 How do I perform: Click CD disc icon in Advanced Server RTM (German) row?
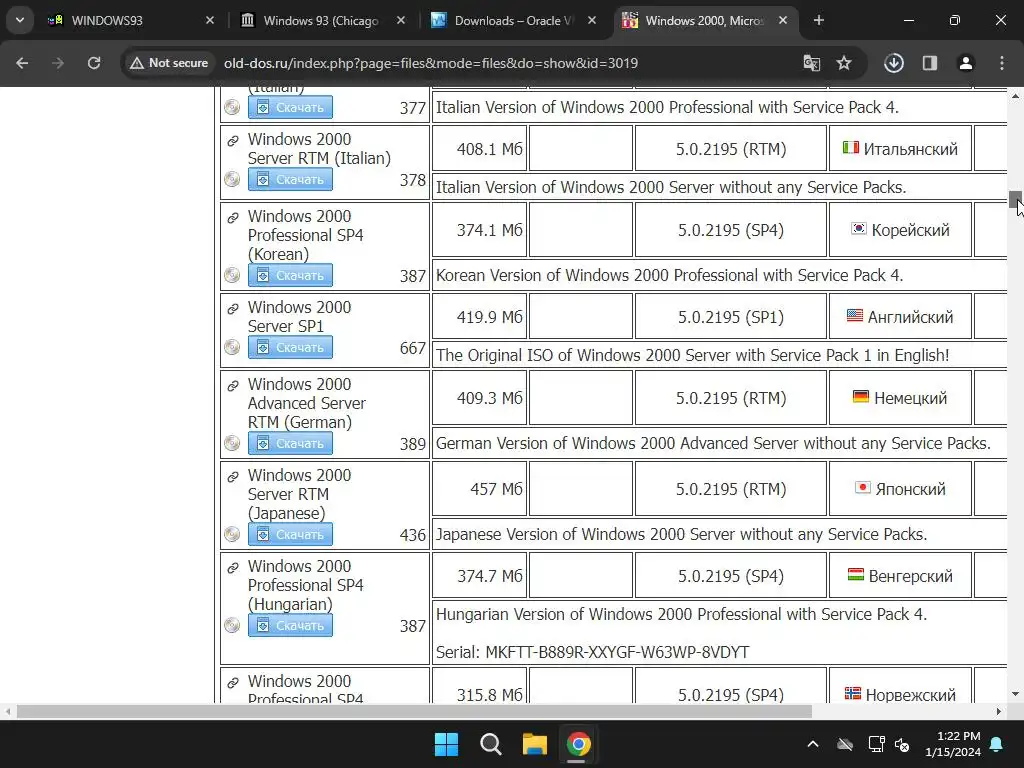[232, 443]
